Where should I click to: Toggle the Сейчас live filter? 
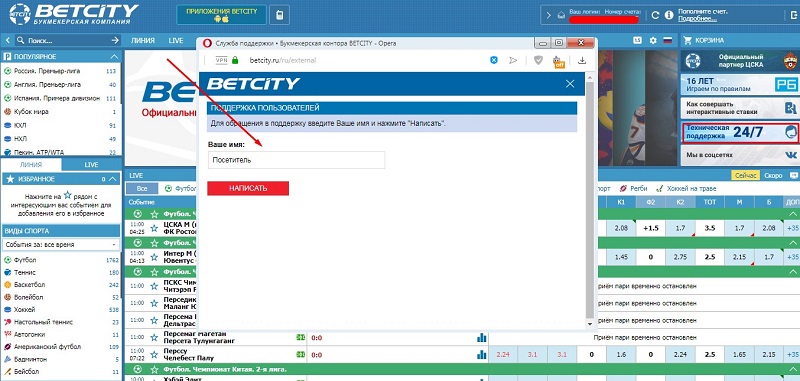pos(745,175)
